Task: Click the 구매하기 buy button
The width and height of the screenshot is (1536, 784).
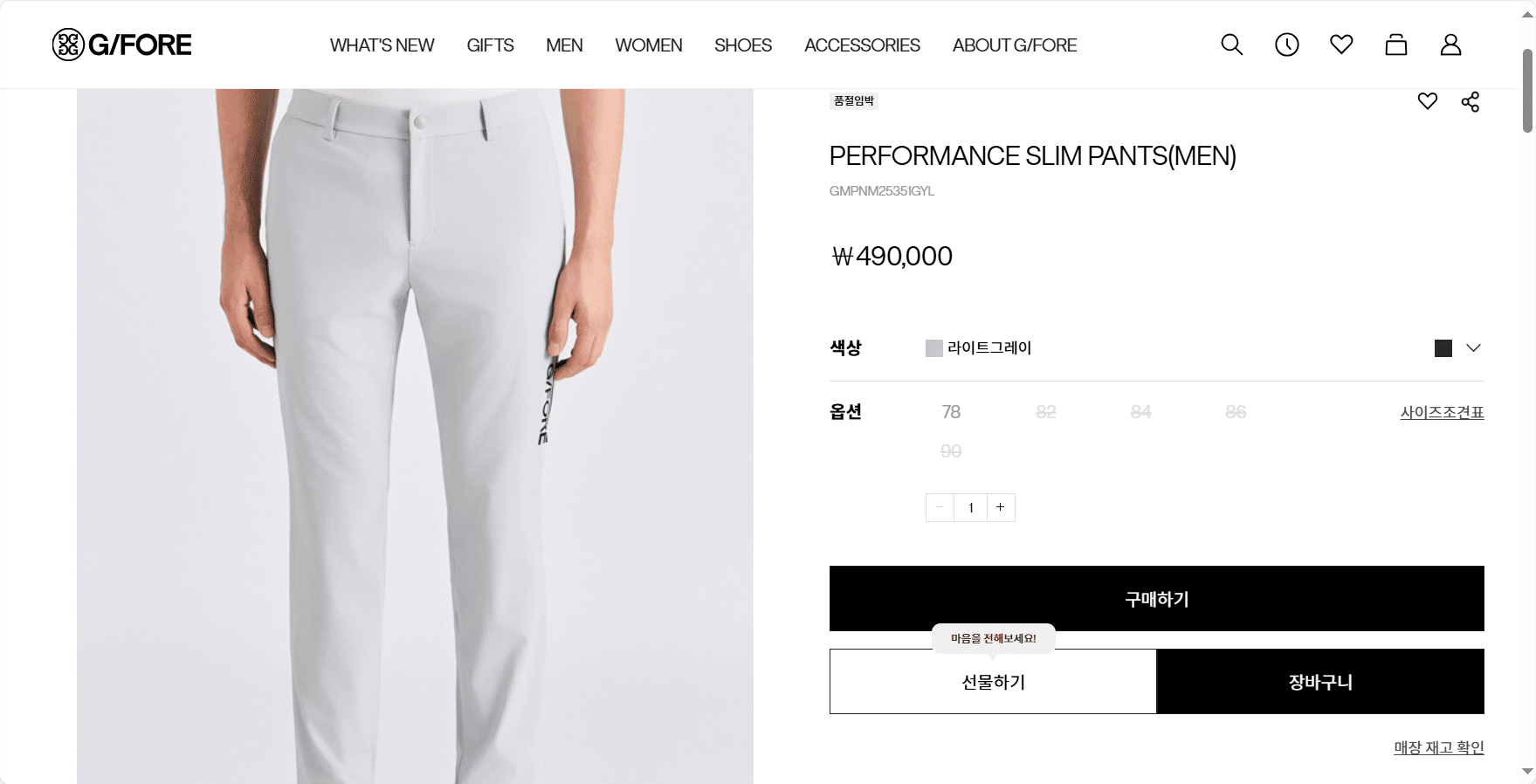Action: tap(1156, 598)
